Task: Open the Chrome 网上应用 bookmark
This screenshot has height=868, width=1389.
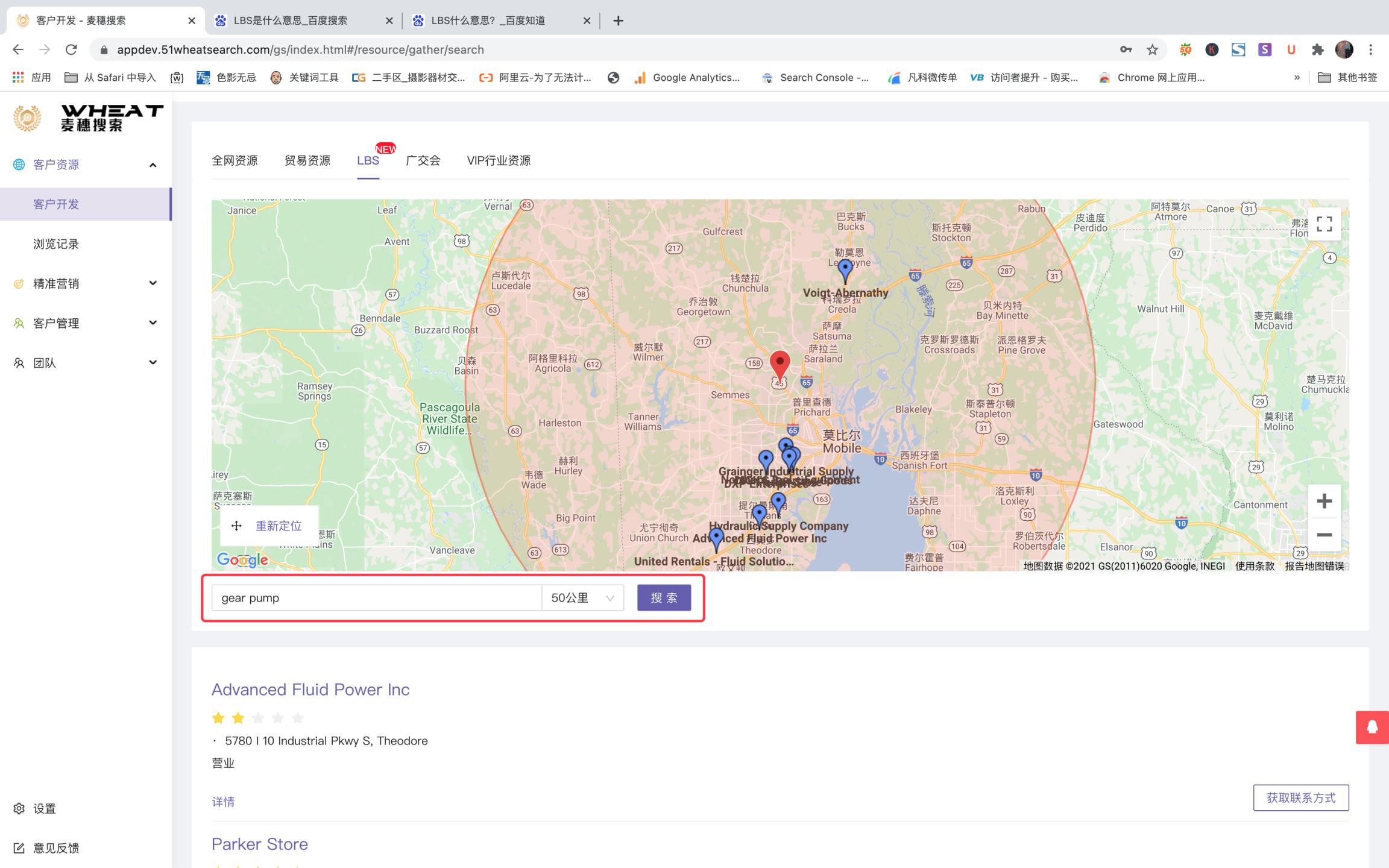Action: coord(1151,77)
